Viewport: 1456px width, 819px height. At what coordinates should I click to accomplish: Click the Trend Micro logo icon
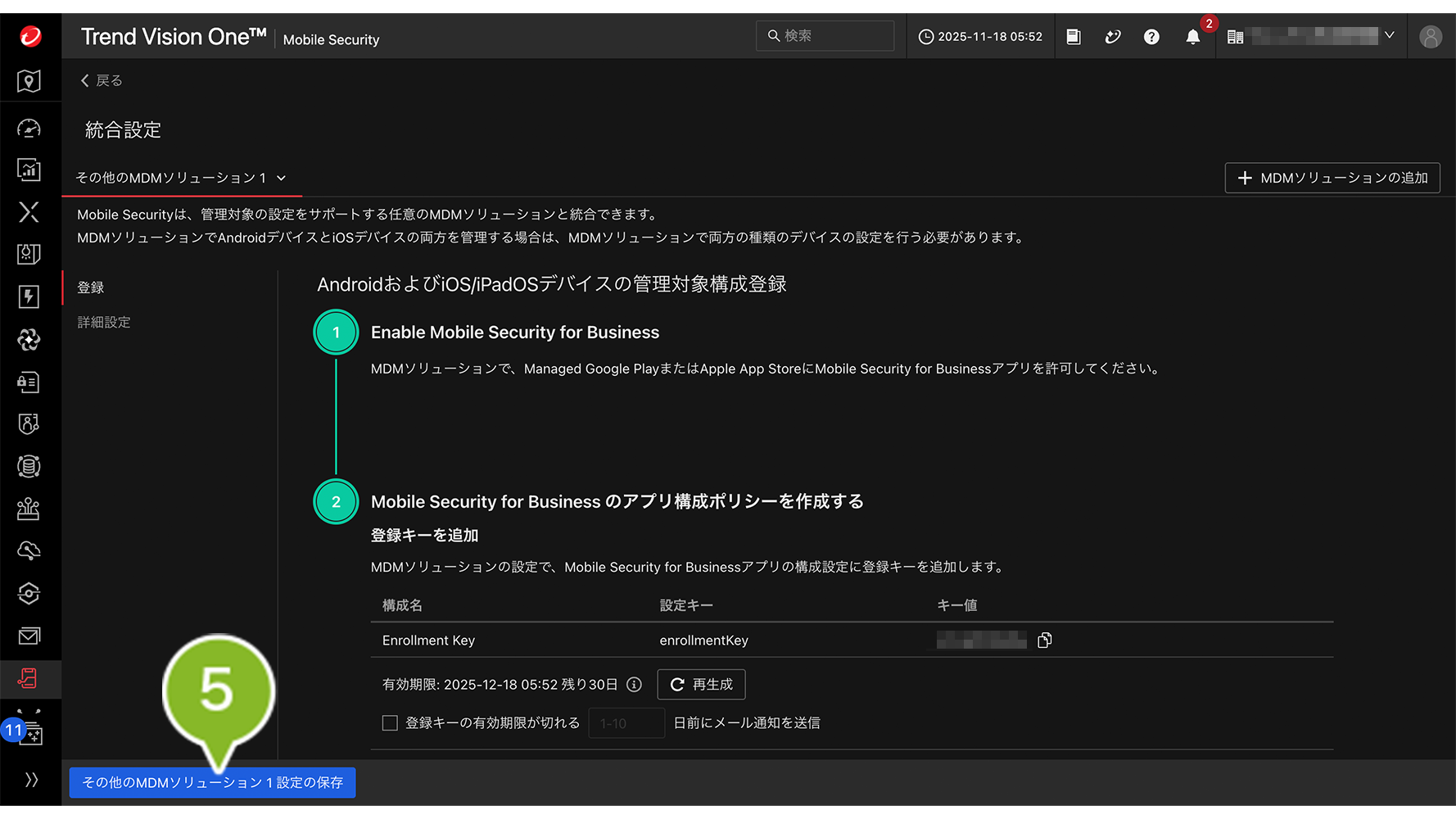click(30, 37)
